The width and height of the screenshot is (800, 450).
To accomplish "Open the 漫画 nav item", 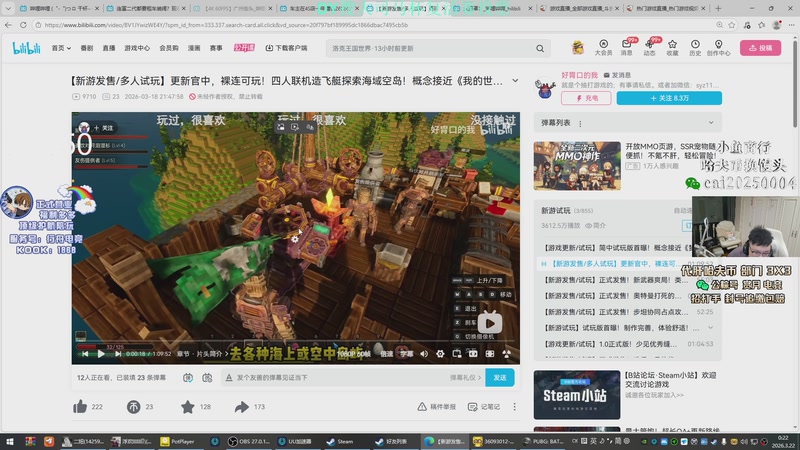I will [x=194, y=48].
